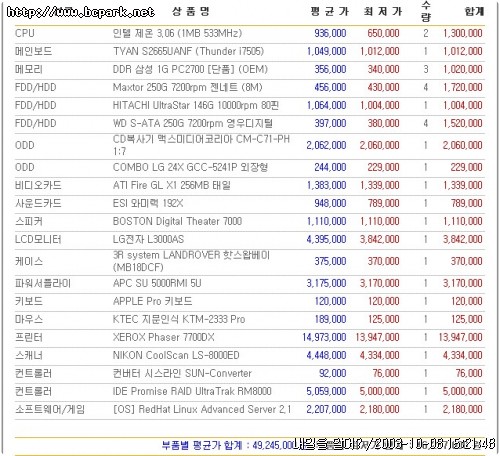Select product 3R system LANDROVER 핫스왑베이
The height and width of the screenshot is (456, 500).
click(x=191, y=261)
